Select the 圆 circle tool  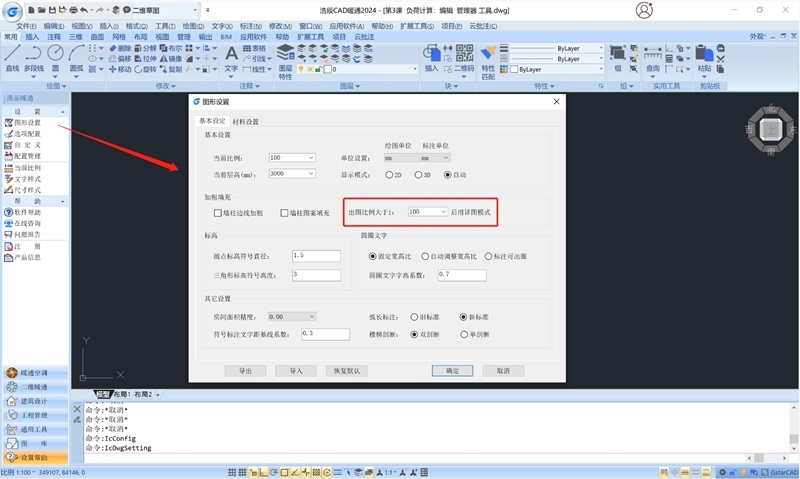[x=55, y=58]
